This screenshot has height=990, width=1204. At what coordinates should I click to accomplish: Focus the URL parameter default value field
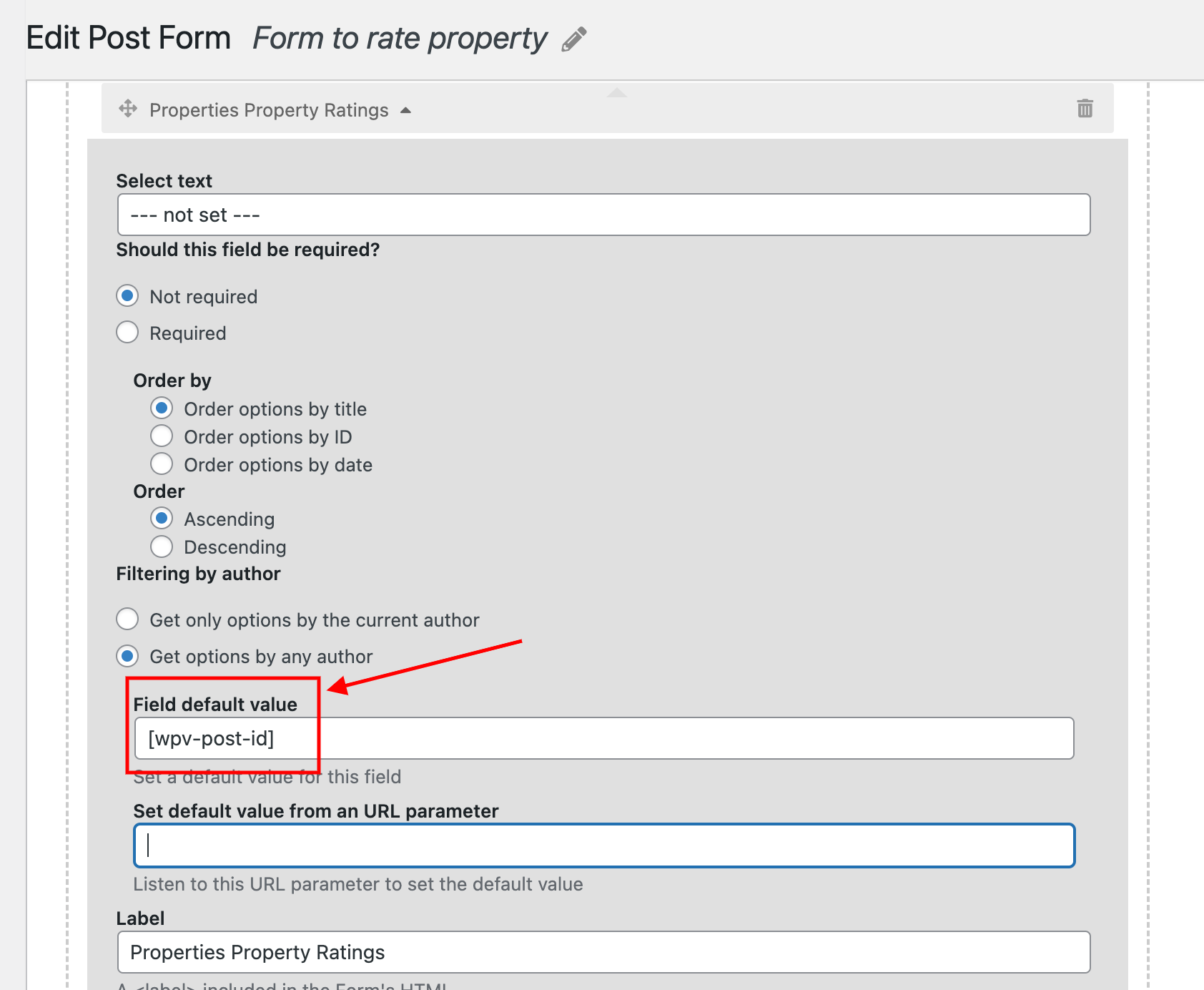tap(603, 846)
